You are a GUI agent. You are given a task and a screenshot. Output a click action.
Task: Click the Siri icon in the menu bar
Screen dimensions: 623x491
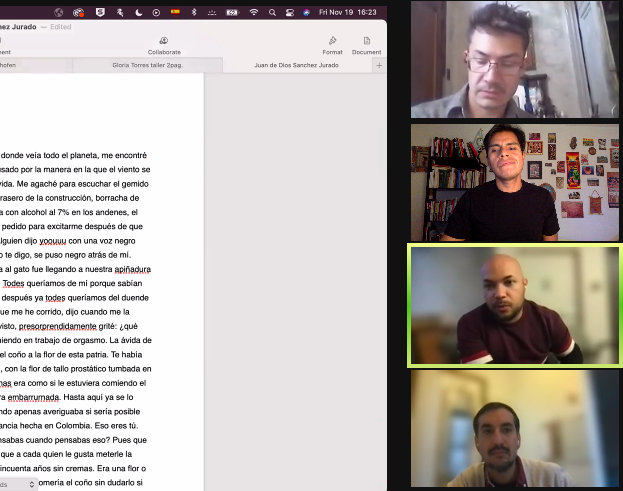click(x=306, y=12)
